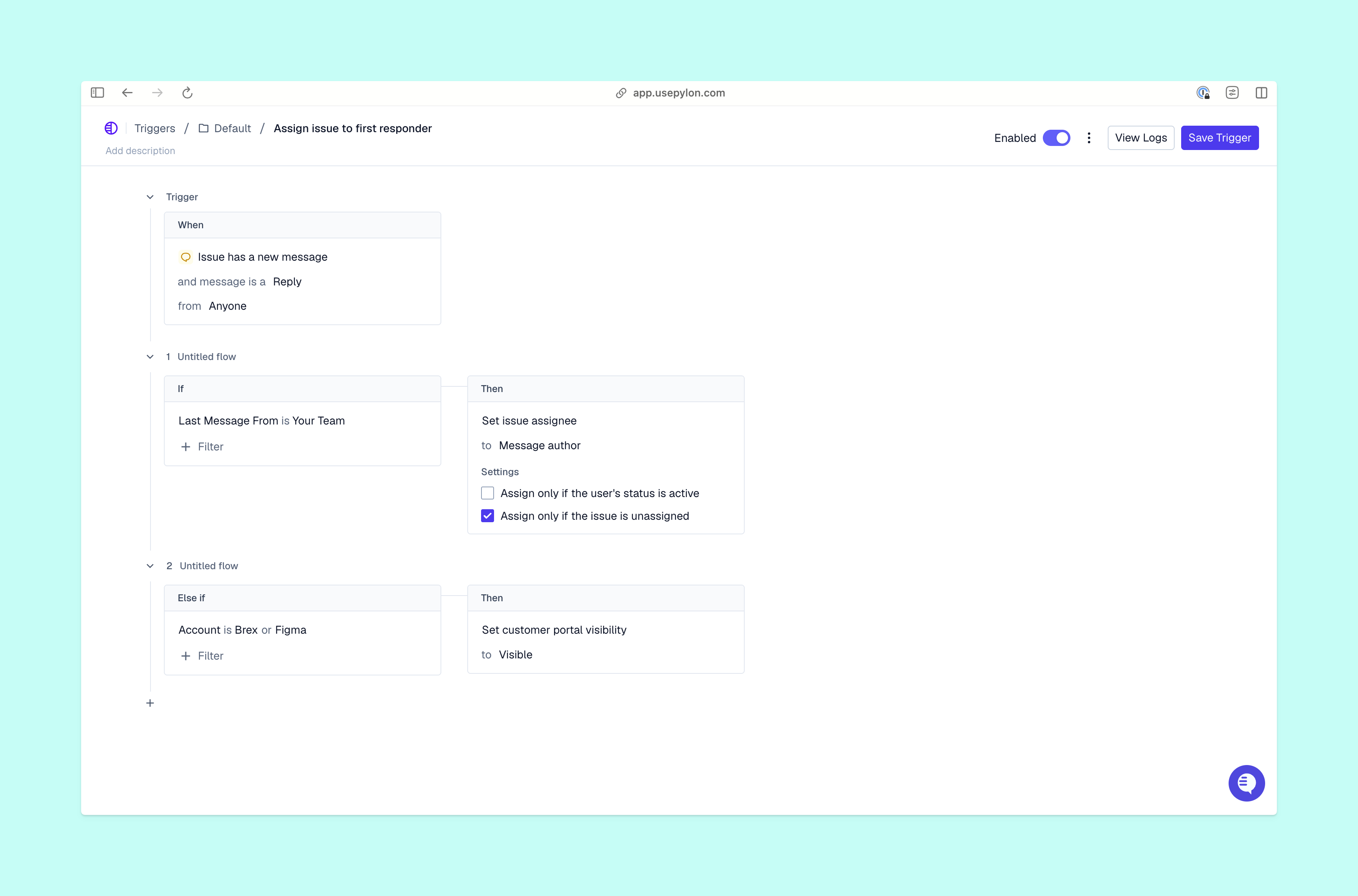Click the Add description field
Viewport: 1358px width, 896px height.
(x=140, y=151)
